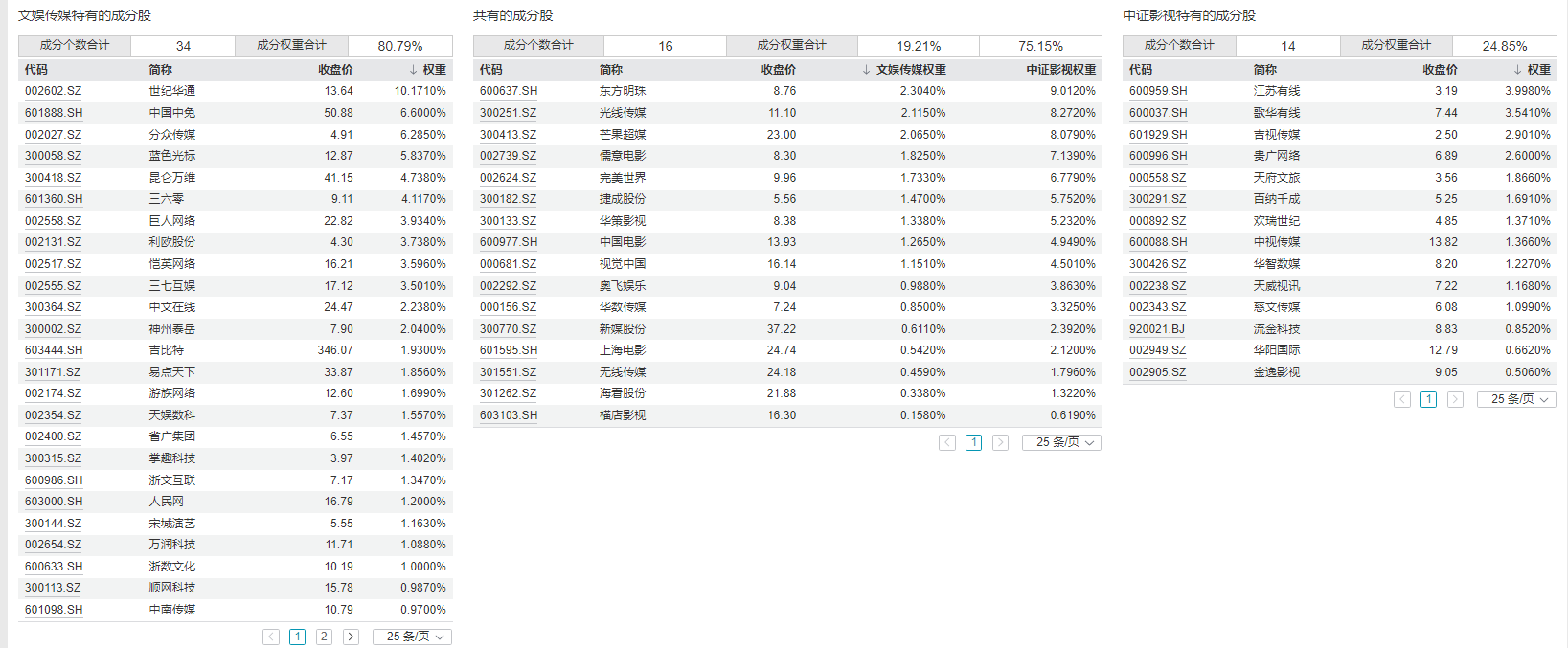Select page 1 of 文娱传媒特有 table
The width and height of the screenshot is (1568, 648).
[x=298, y=637]
